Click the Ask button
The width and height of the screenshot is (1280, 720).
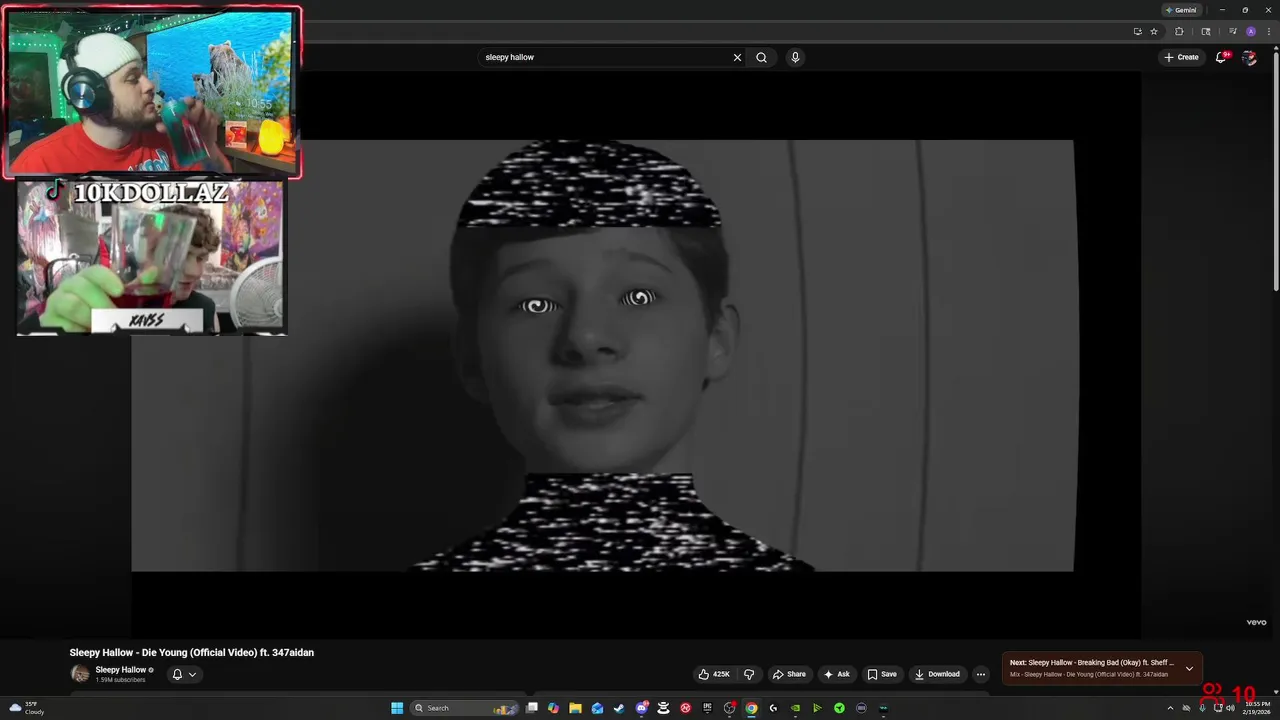[x=836, y=674]
